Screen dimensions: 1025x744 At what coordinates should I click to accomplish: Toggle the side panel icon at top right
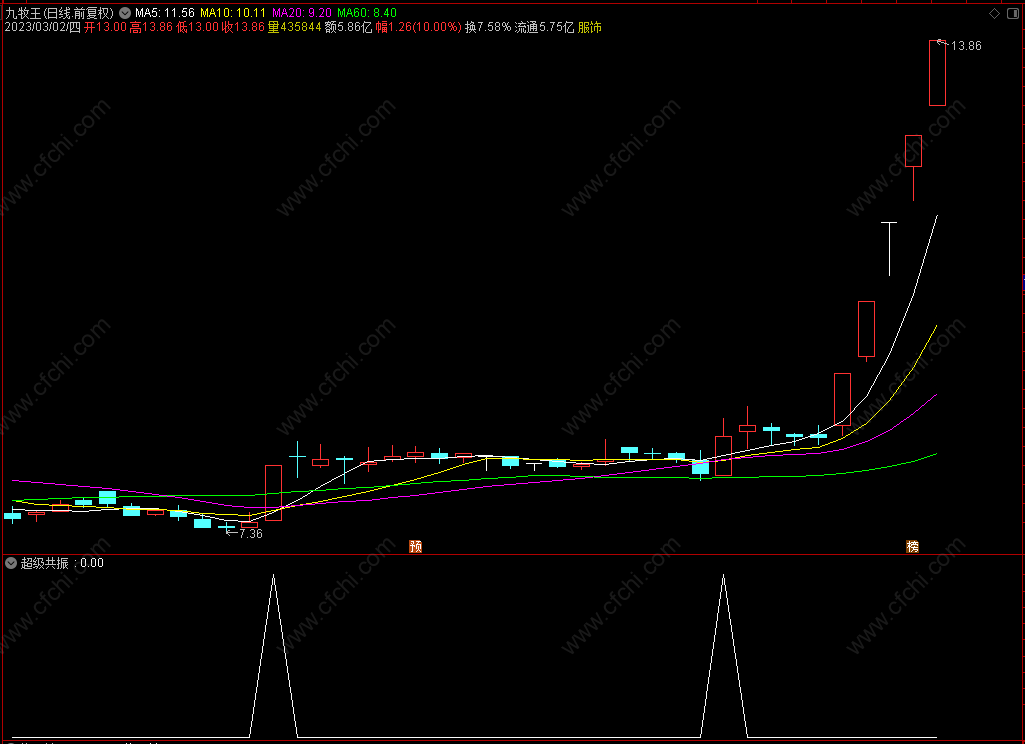coord(1013,14)
